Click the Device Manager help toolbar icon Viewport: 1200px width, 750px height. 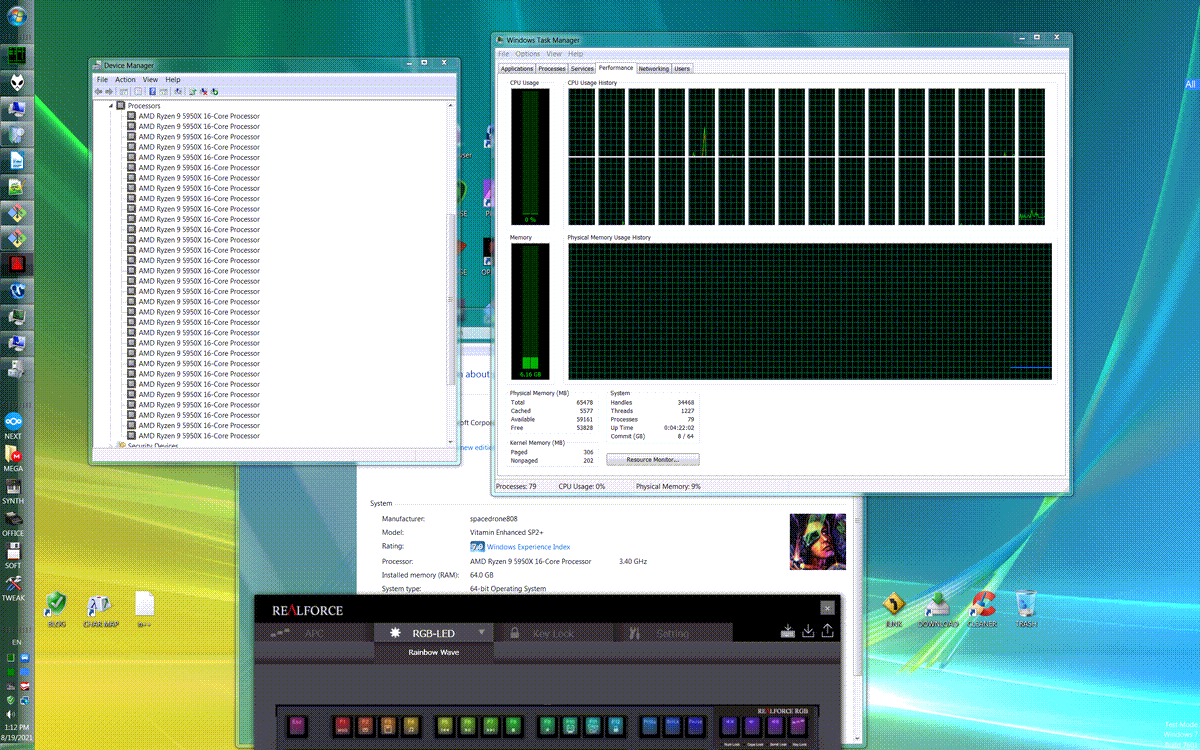click(x=153, y=91)
